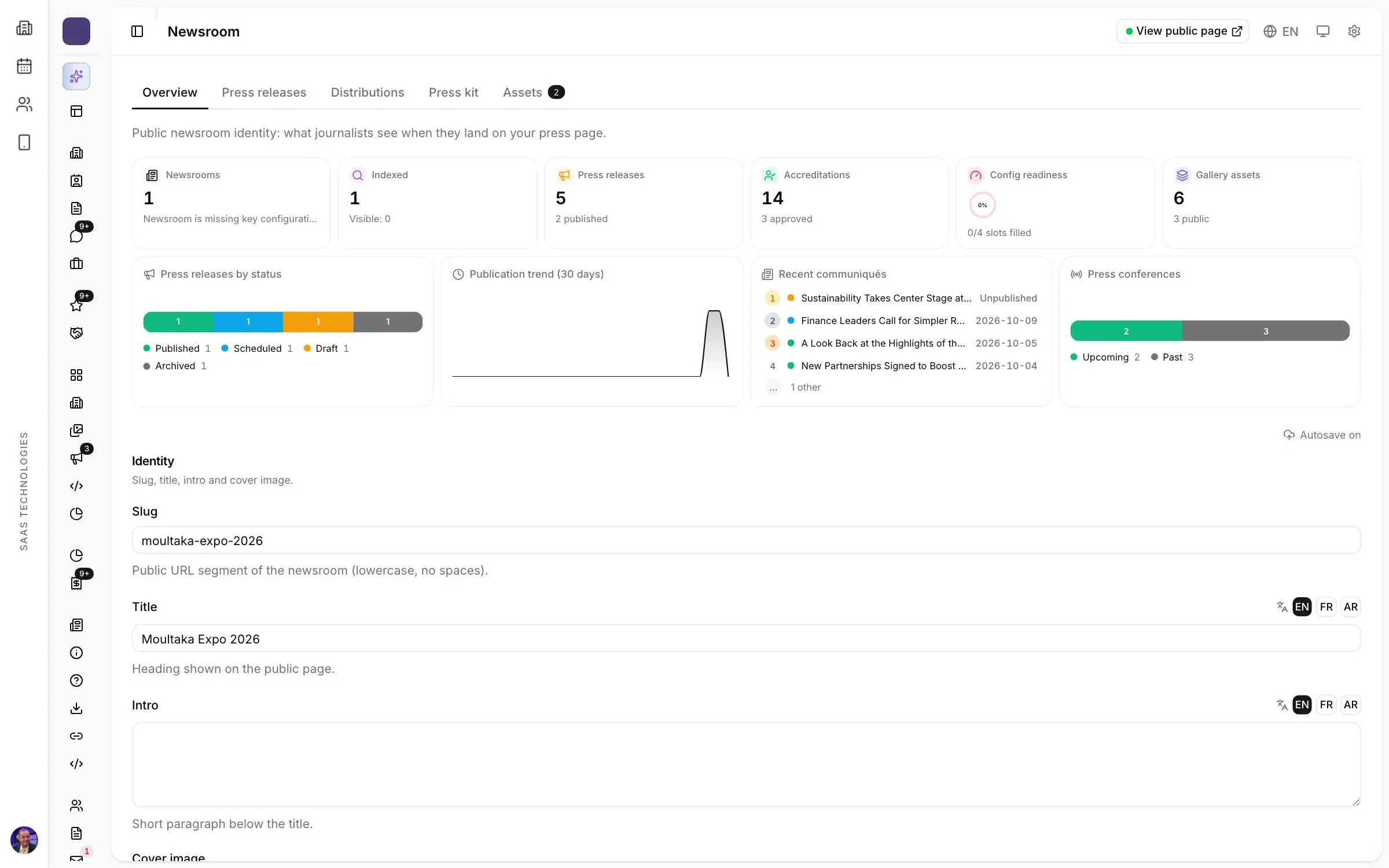The width and height of the screenshot is (1389, 868).
Task: Open the people icon in left rail
Action: [x=24, y=104]
